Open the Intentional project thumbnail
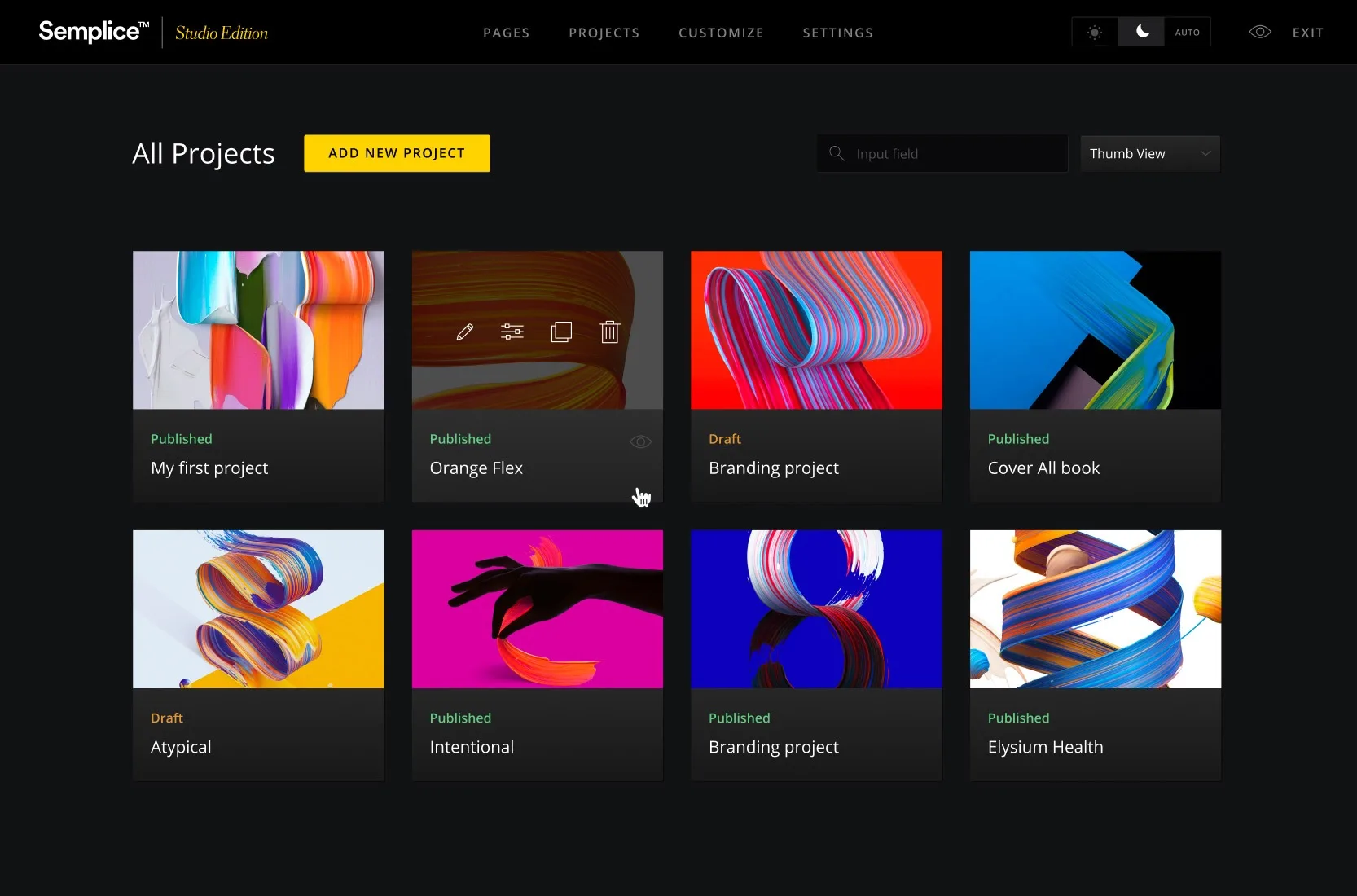Viewport: 1357px width, 896px height. click(538, 609)
